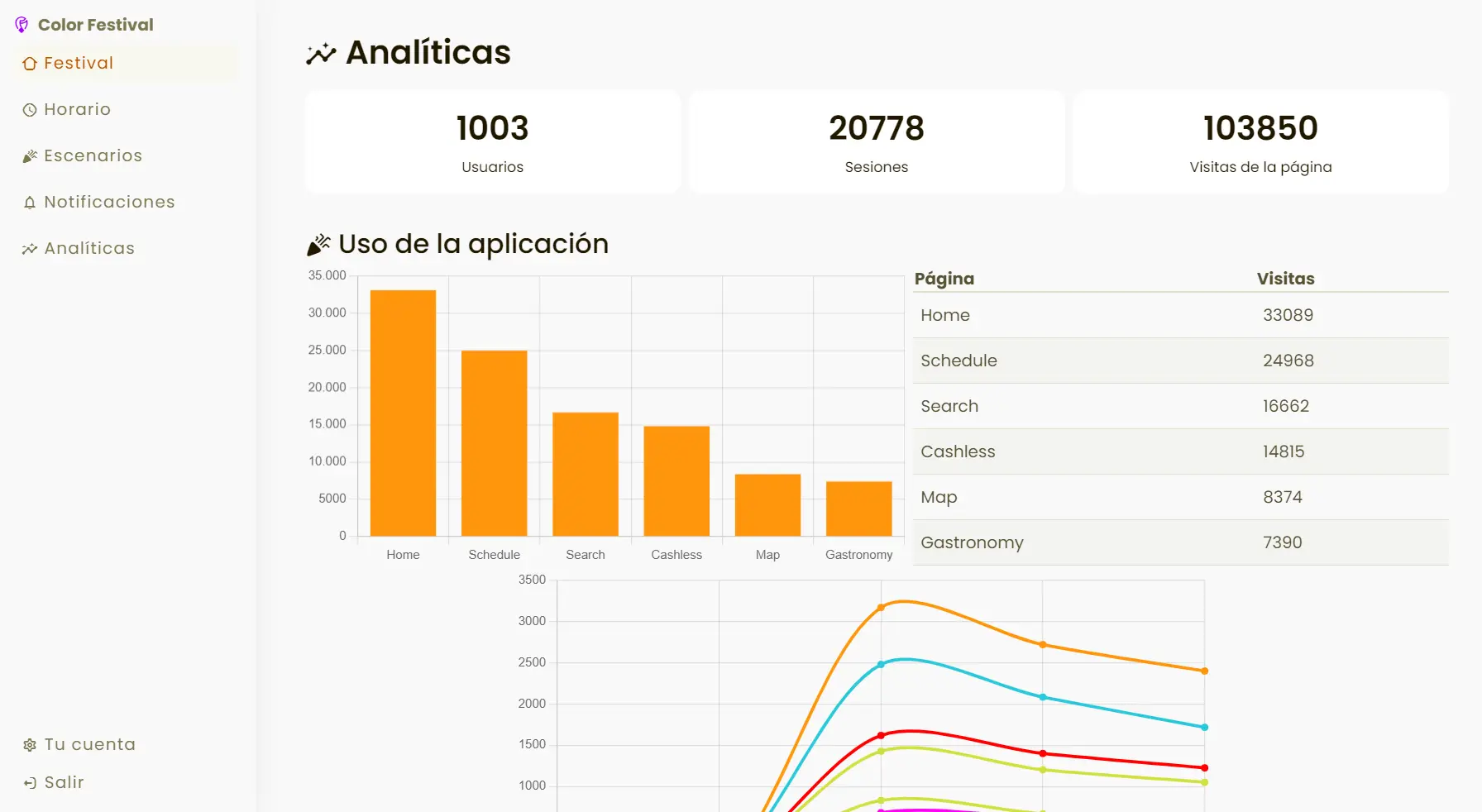Screen dimensions: 1482x812
Task: Click the gear icon next to Tu cuenta
Action: point(30,744)
